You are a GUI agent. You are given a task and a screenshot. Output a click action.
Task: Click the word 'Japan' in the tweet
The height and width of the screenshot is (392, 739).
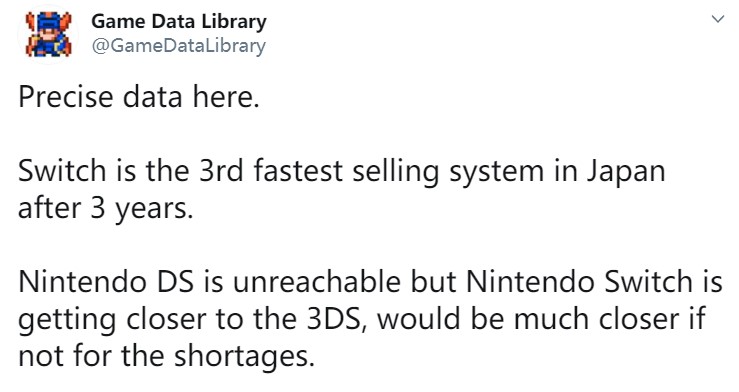pos(626,173)
